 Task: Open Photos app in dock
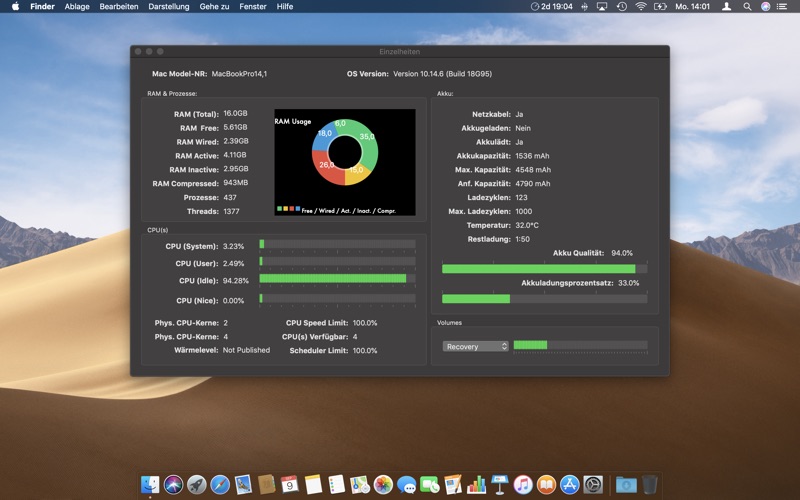point(383,485)
